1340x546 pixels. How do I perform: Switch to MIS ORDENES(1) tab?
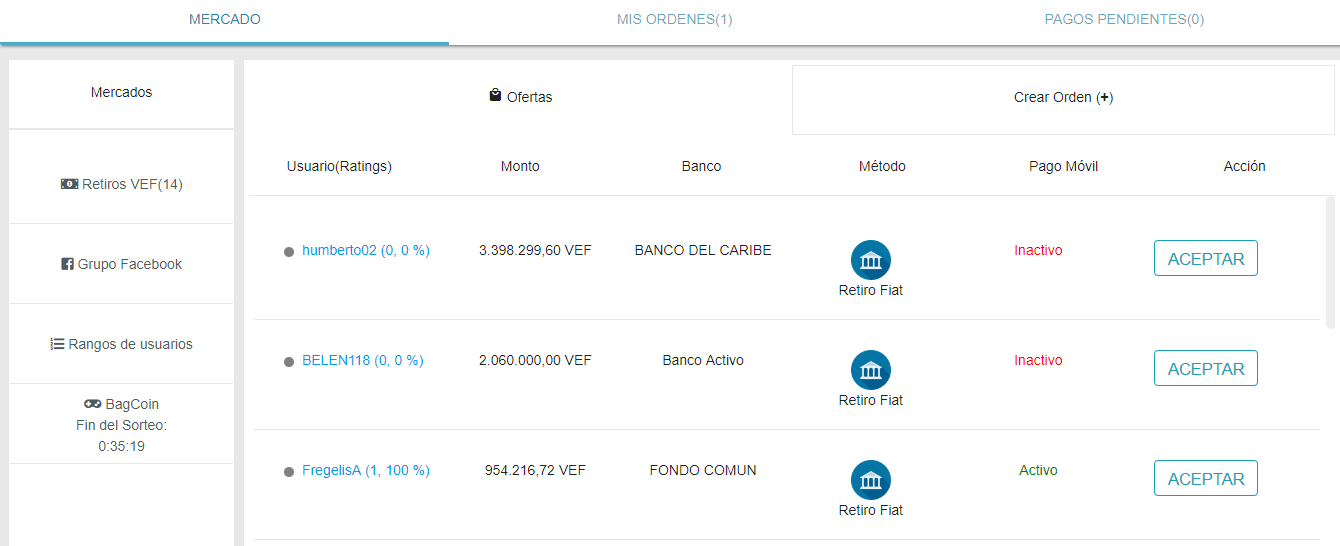[x=674, y=20]
